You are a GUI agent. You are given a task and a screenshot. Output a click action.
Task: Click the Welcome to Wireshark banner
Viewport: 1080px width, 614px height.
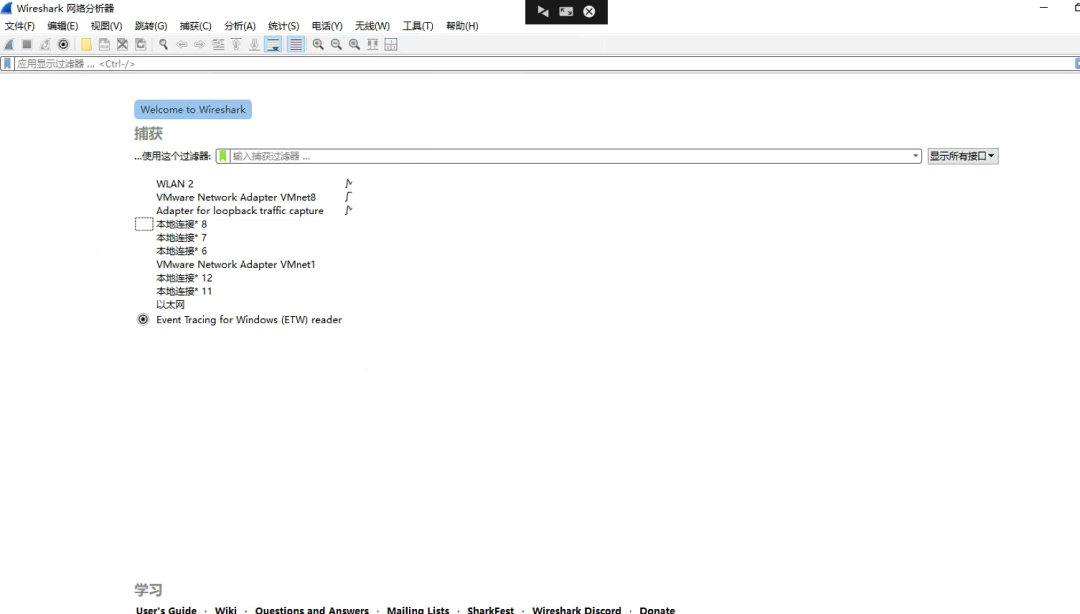click(x=193, y=109)
